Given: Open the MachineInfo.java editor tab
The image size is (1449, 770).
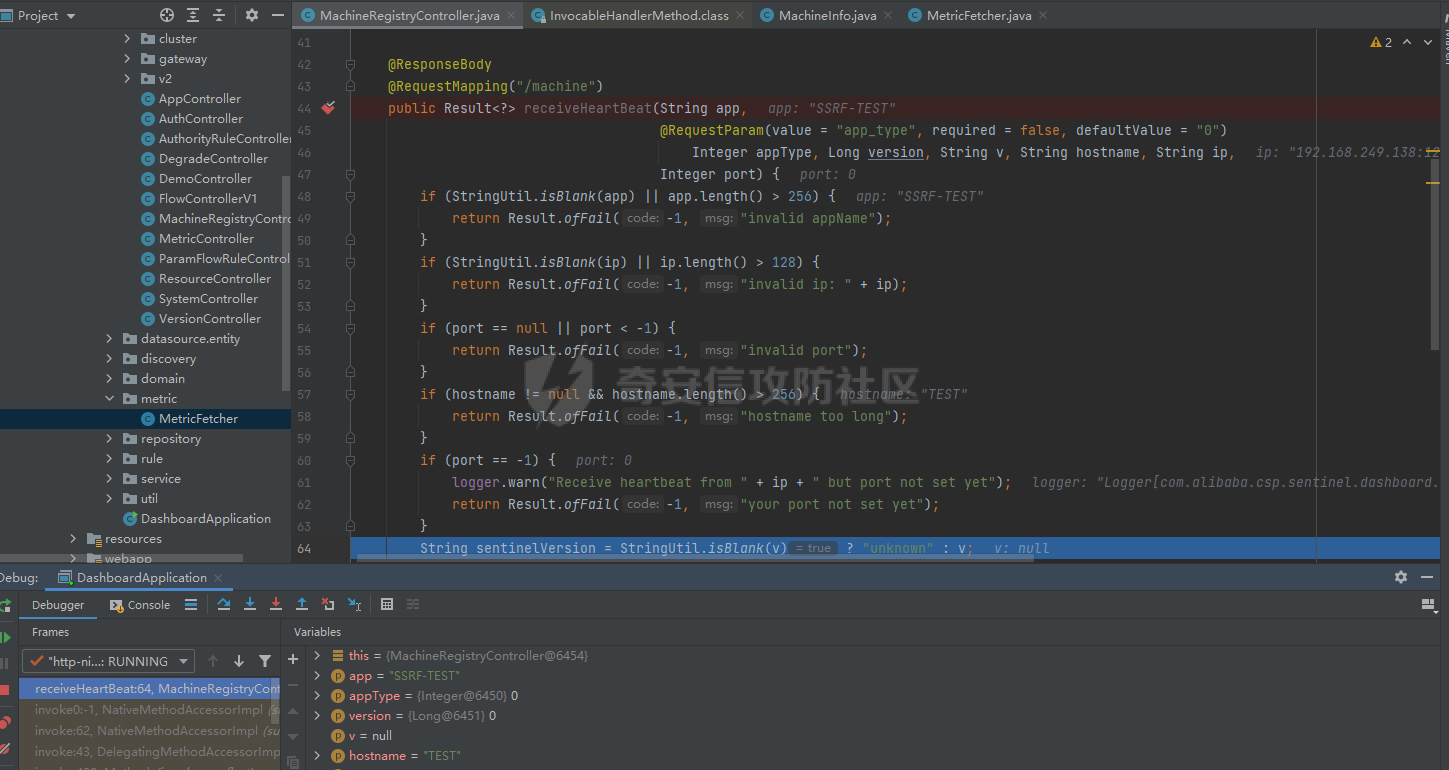Looking at the screenshot, I should coord(827,16).
